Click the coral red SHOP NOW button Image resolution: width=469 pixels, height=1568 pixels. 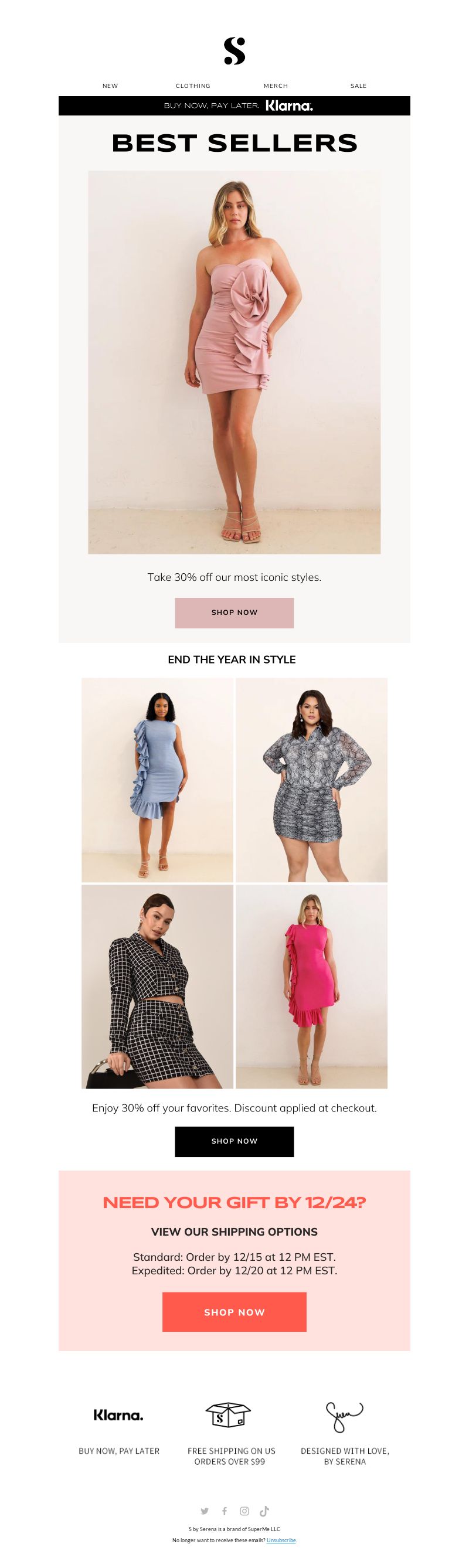click(x=235, y=1312)
